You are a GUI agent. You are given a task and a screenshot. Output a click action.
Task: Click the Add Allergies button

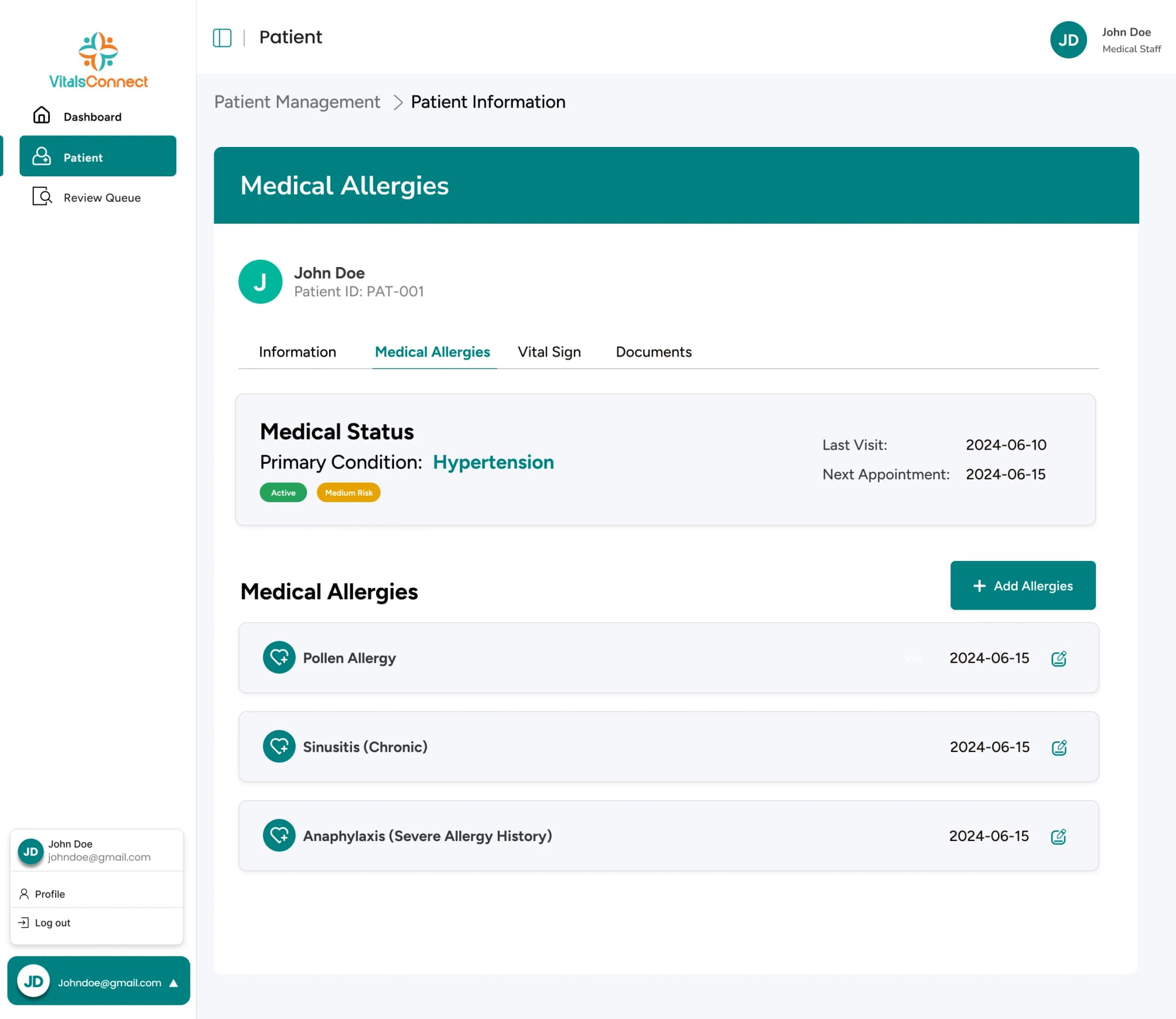click(1023, 585)
